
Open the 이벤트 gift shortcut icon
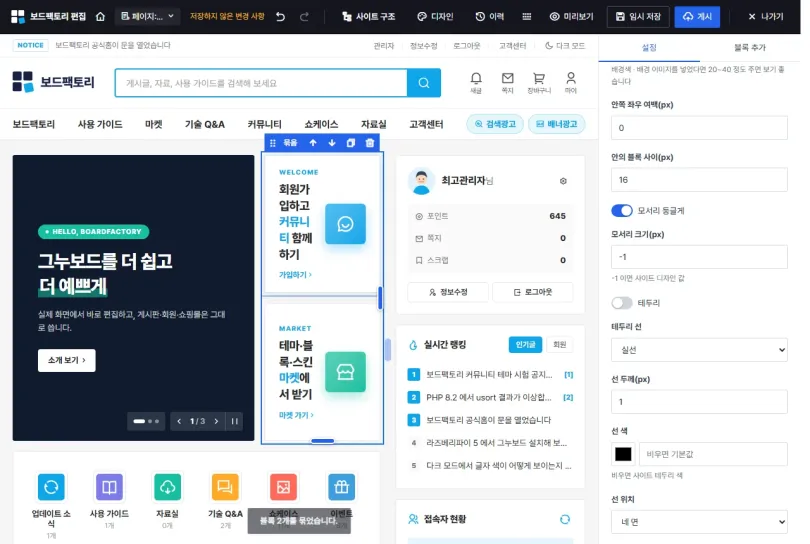click(341, 487)
